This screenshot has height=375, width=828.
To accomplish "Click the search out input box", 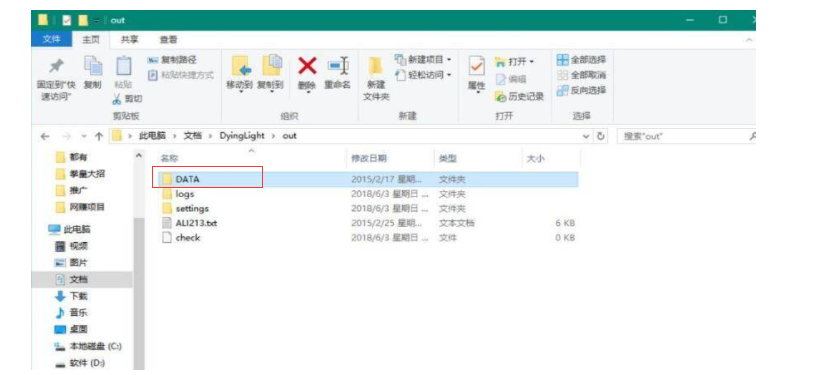I will tap(685, 136).
